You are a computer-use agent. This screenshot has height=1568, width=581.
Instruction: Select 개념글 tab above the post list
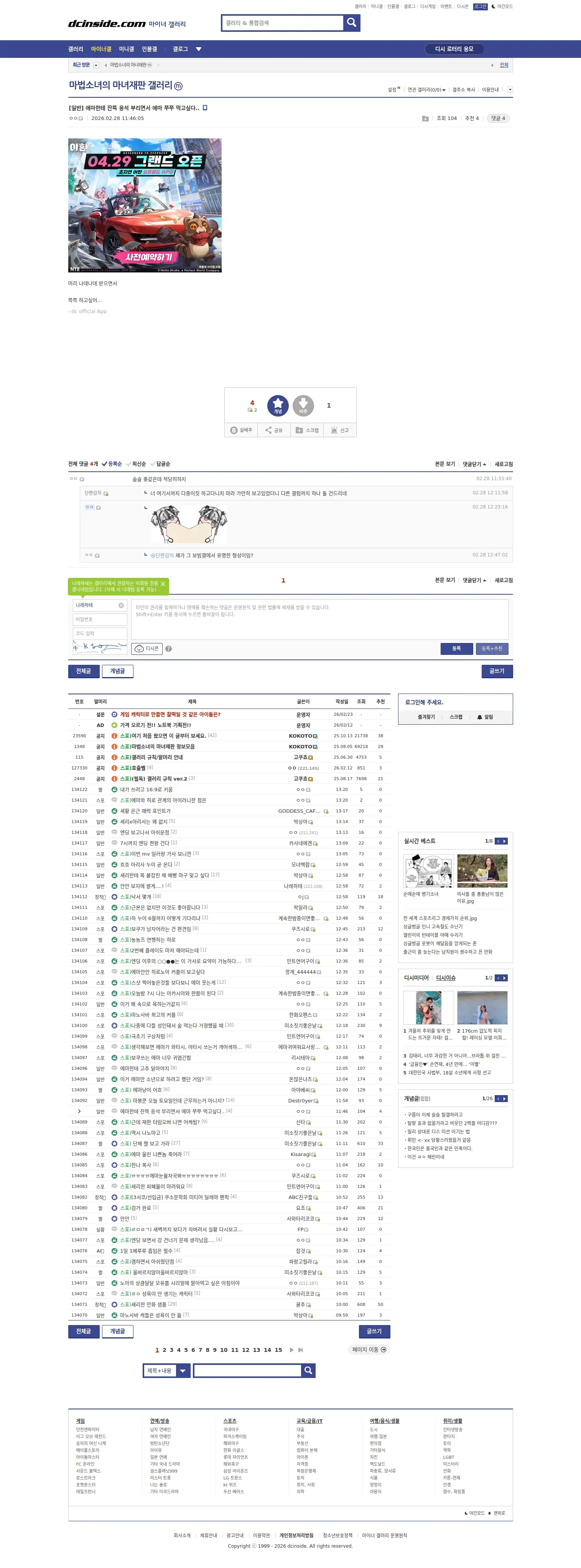click(117, 671)
